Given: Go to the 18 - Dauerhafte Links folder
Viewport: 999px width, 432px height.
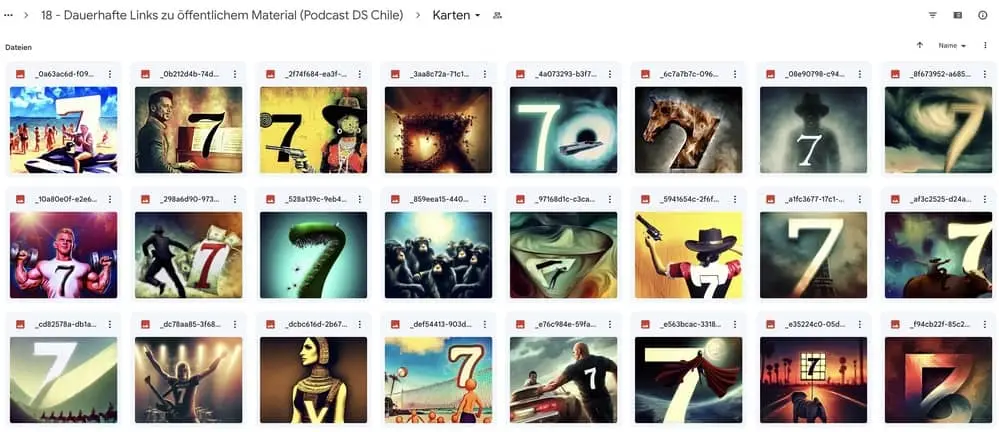Looking at the screenshot, I should coord(222,15).
